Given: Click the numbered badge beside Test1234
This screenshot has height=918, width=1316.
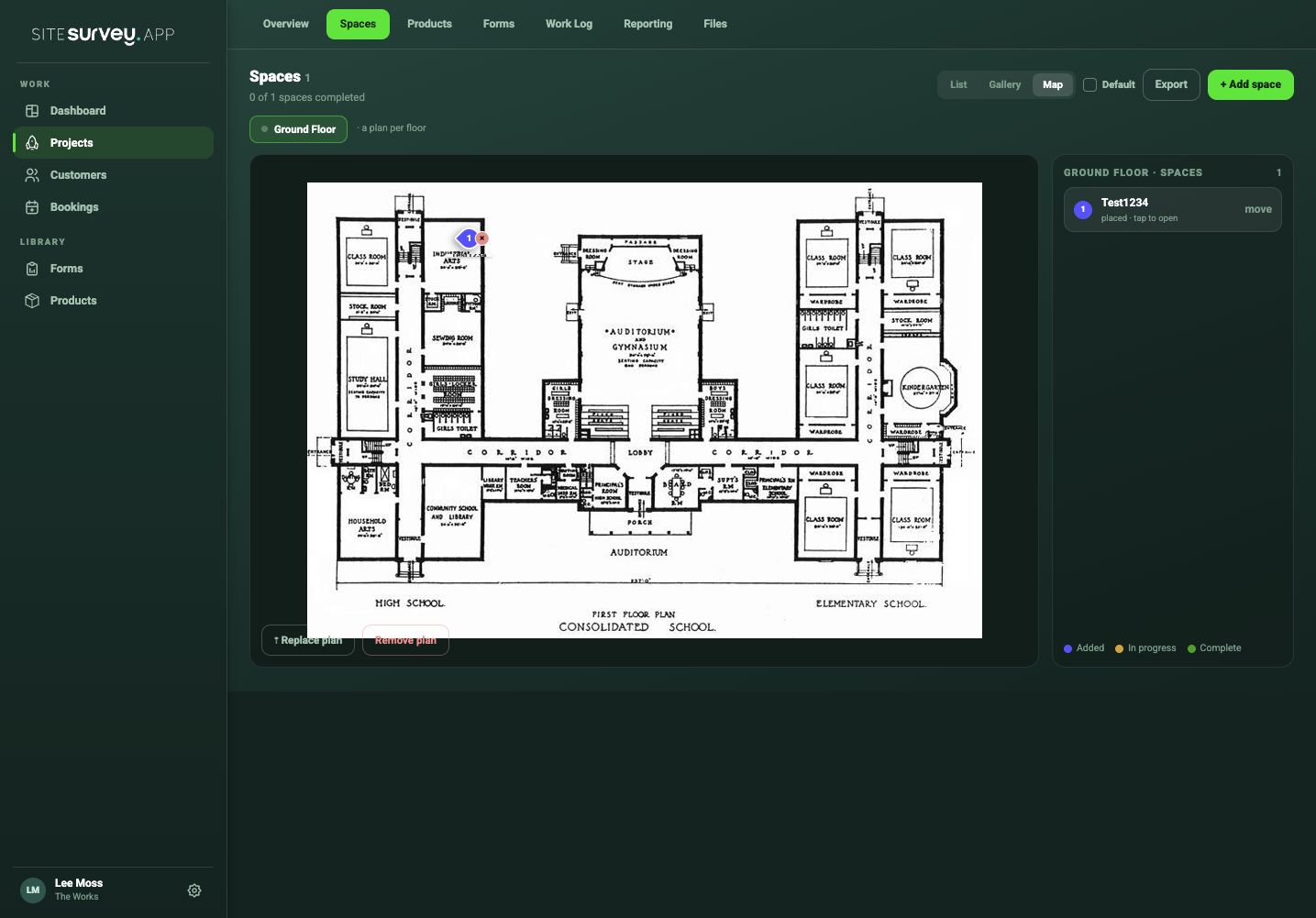Looking at the screenshot, I should pos(1083,210).
